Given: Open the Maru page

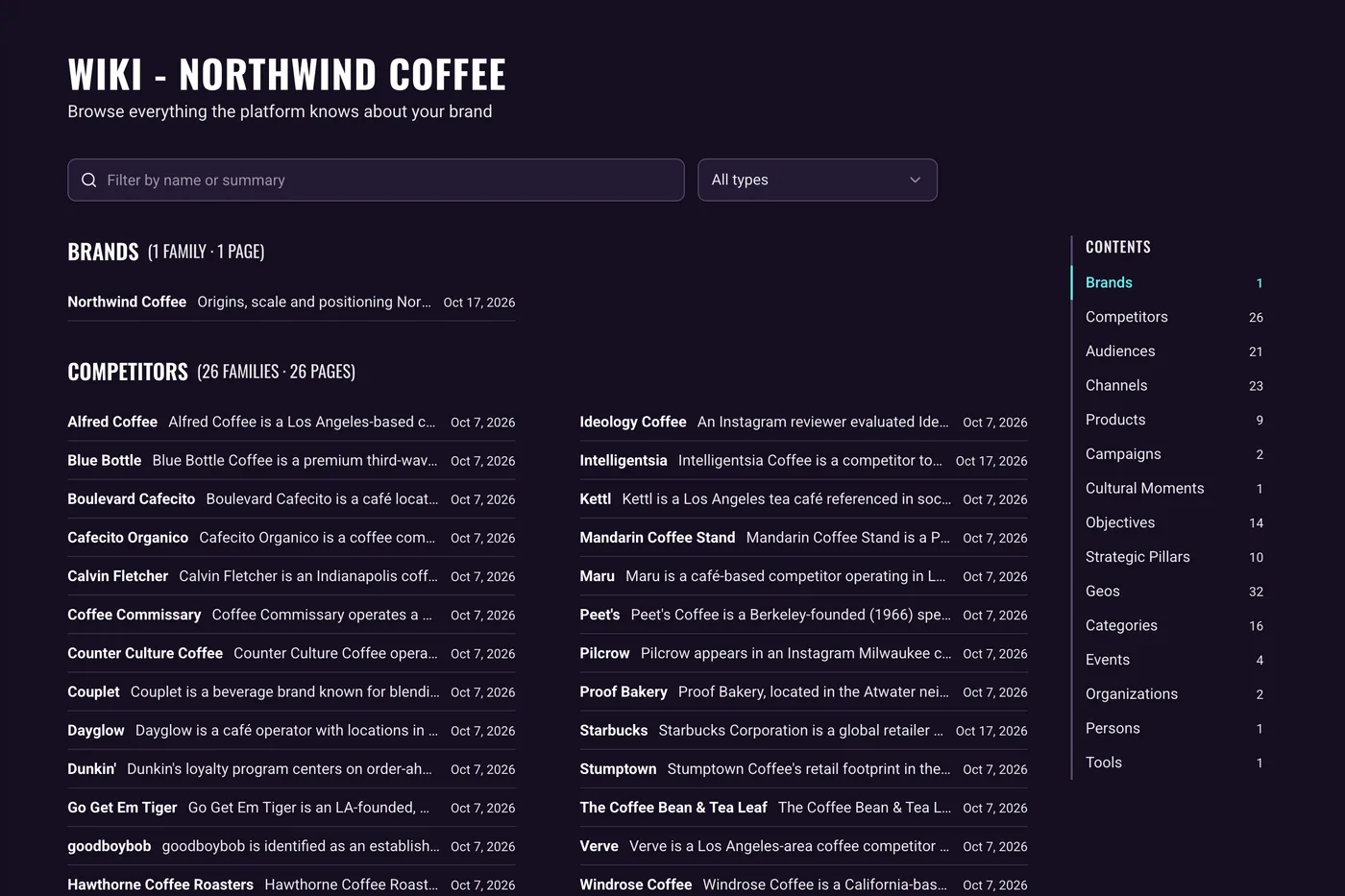Looking at the screenshot, I should tap(803, 576).
